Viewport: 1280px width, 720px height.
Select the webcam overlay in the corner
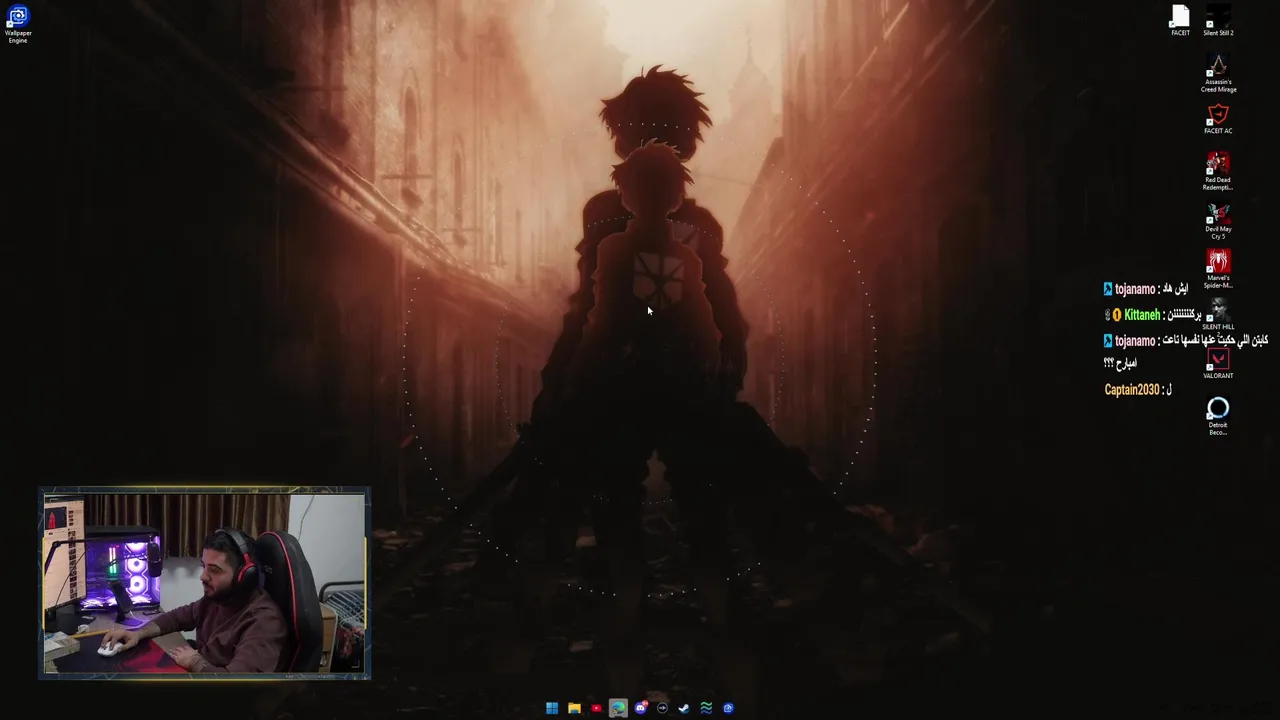pos(204,584)
